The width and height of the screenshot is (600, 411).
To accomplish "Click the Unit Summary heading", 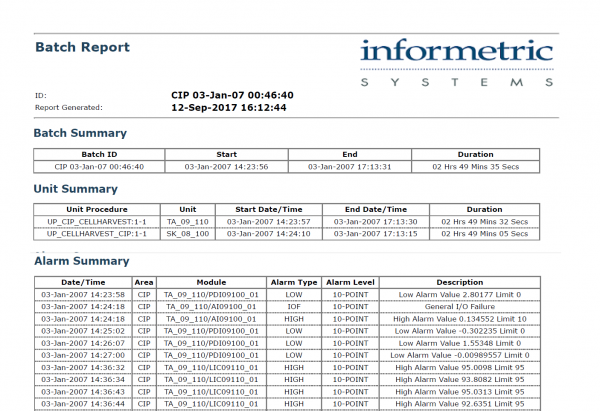I will point(75,189).
